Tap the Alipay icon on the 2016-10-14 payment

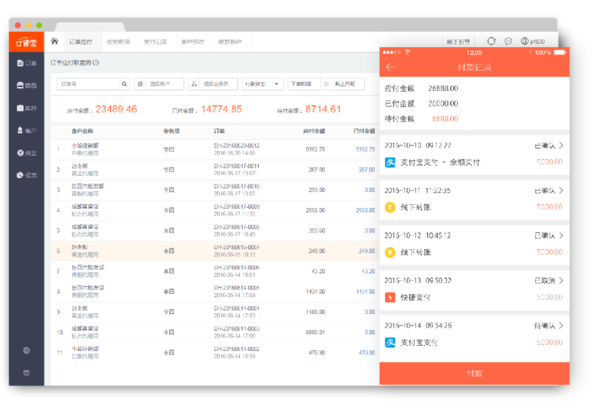[x=390, y=342]
